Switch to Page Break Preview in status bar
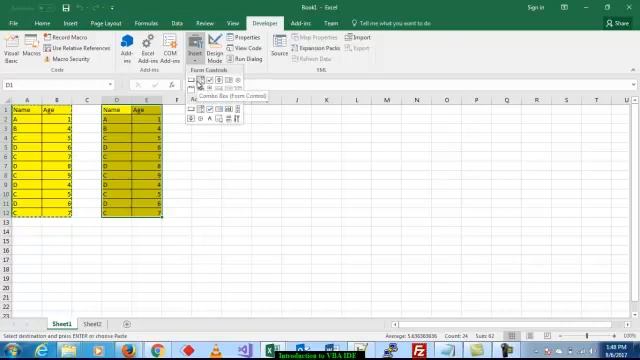 547,336
